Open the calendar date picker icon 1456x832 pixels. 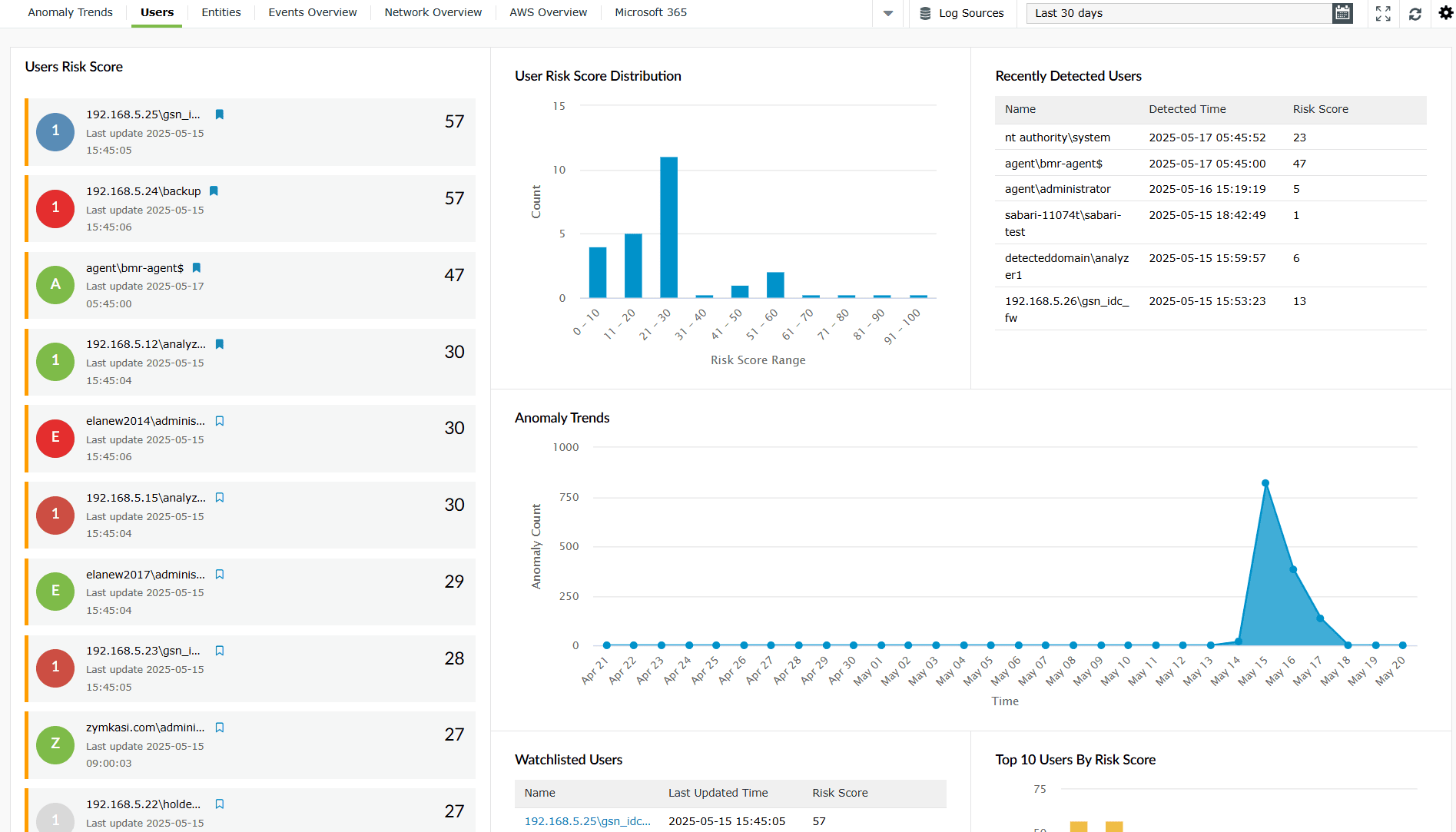tap(1342, 13)
